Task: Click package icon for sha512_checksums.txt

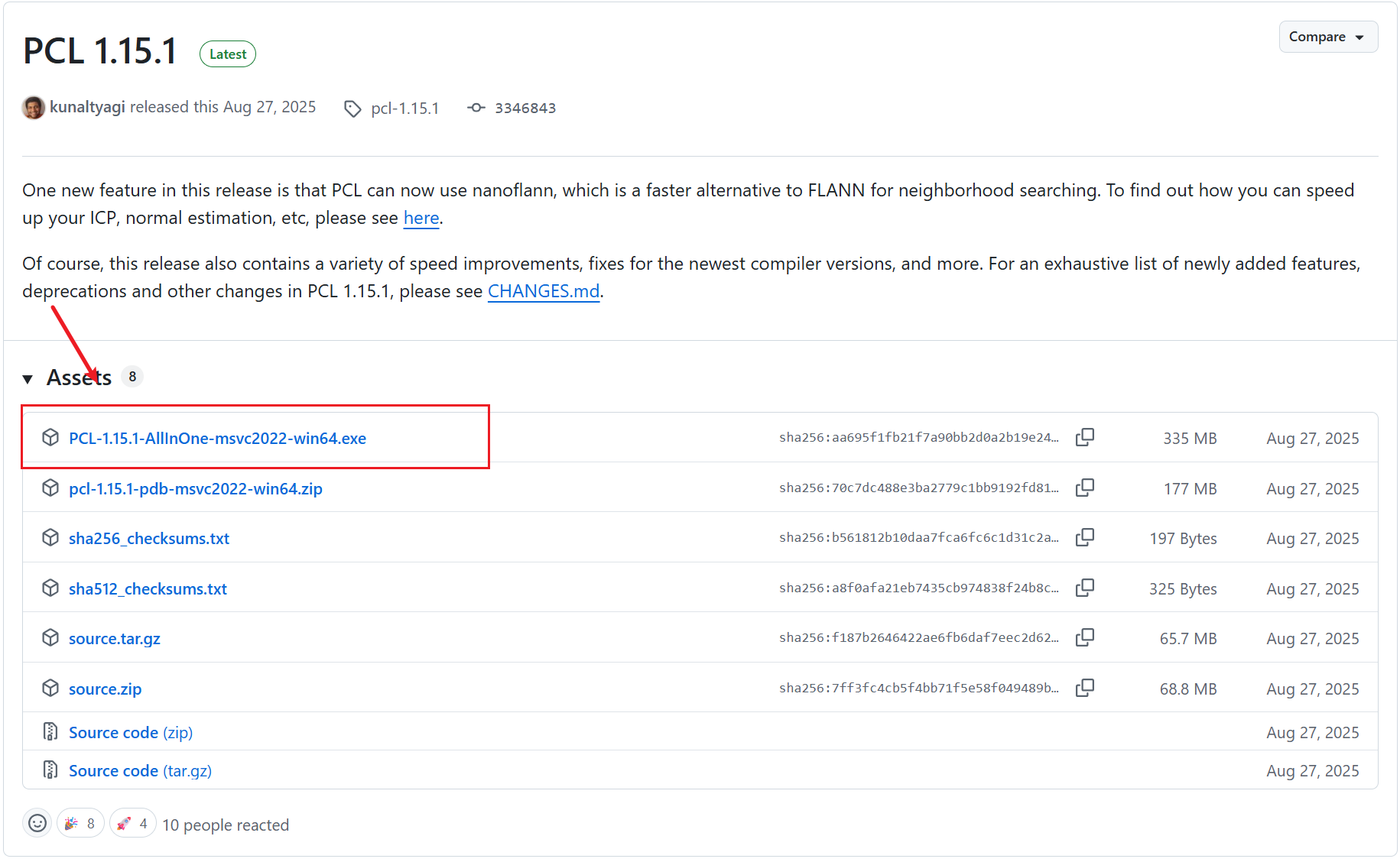Action: (50, 588)
